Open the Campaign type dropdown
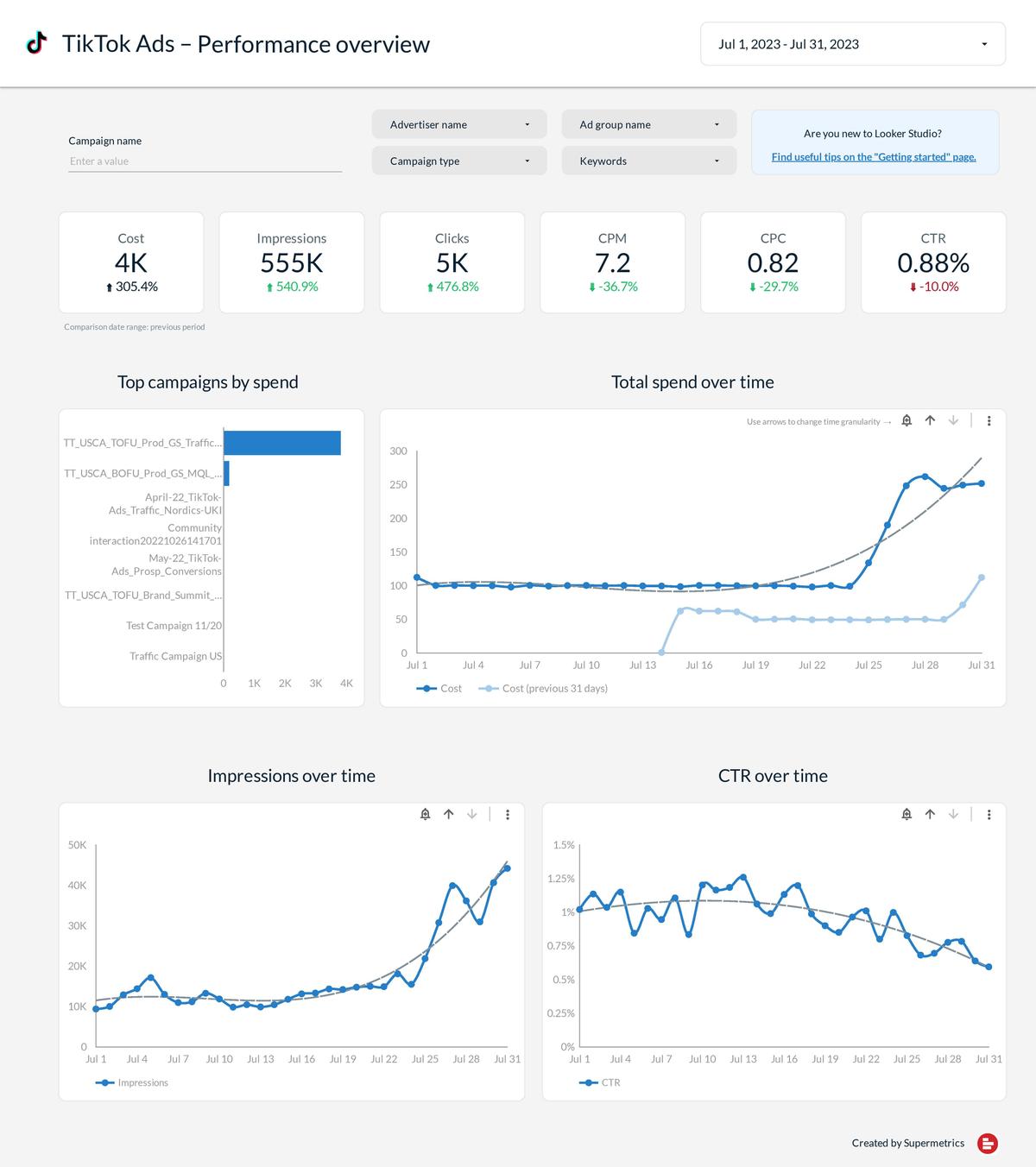1036x1167 pixels. coord(458,161)
